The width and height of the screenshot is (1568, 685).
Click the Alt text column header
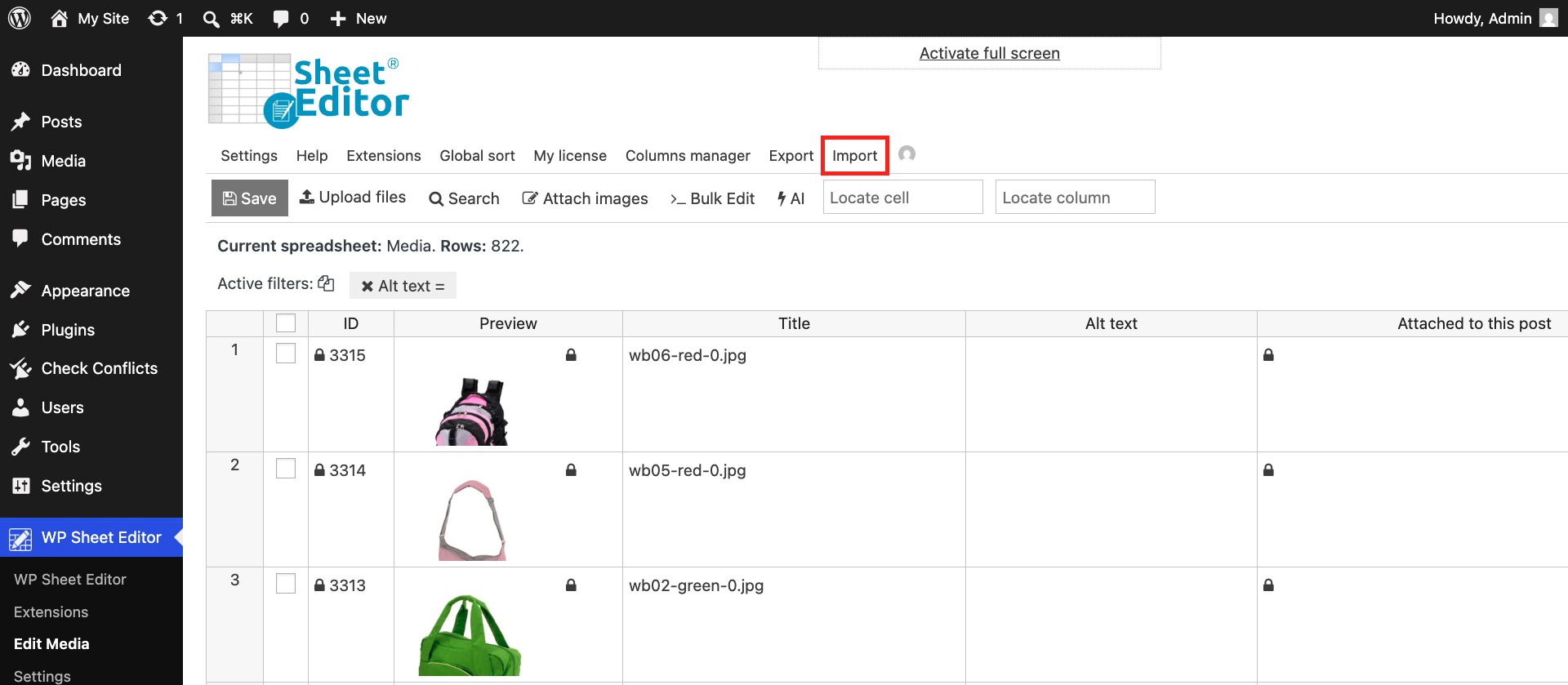pos(1111,323)
